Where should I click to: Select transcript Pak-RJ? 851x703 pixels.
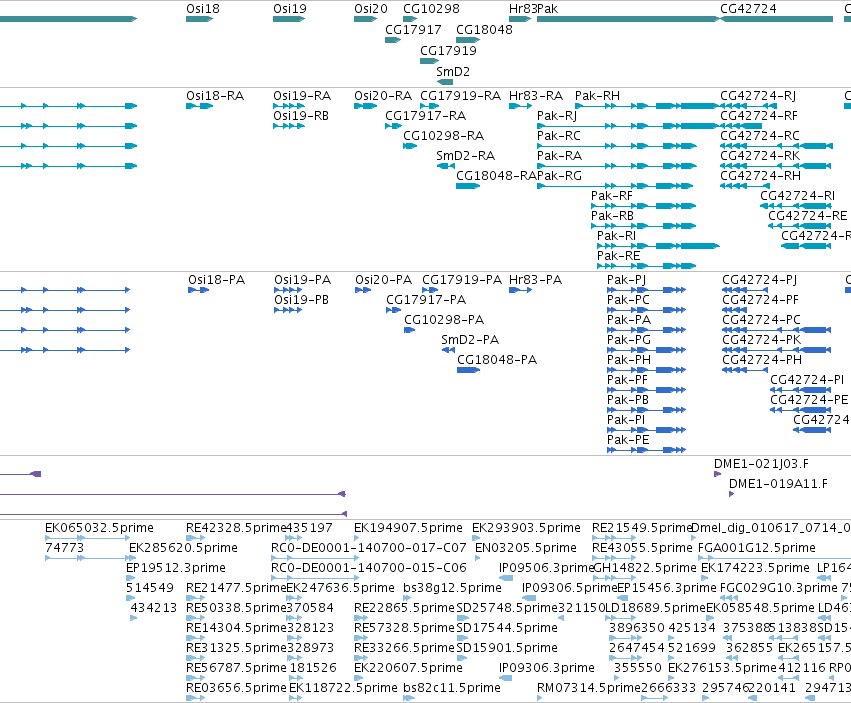[x=628, y=126]
